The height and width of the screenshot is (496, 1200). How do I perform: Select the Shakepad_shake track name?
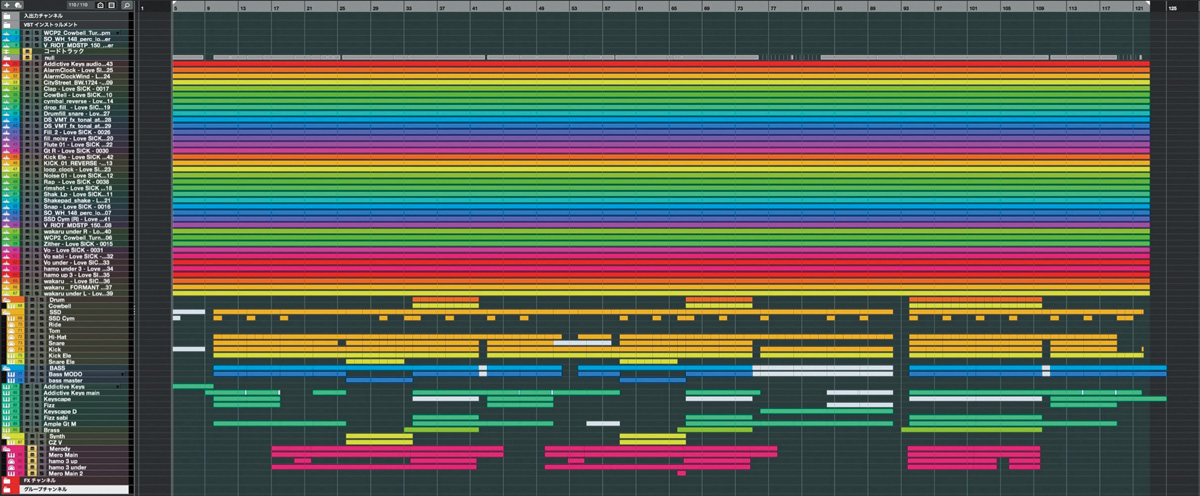(x=77, y=199)
